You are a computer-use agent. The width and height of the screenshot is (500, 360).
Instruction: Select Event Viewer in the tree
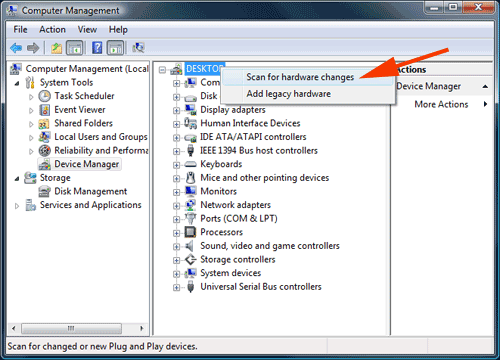click(x=80, y=110)
